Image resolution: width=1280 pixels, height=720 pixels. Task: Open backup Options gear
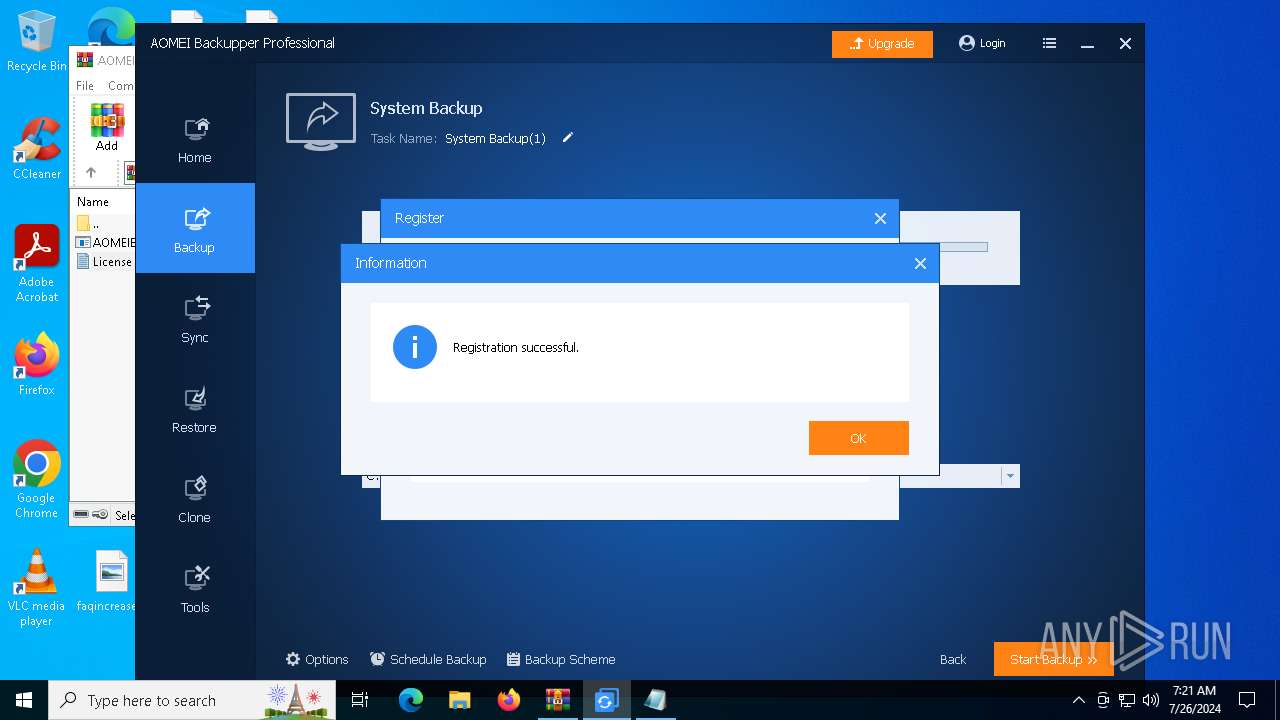pyautogui.click(x=317, y=659)
